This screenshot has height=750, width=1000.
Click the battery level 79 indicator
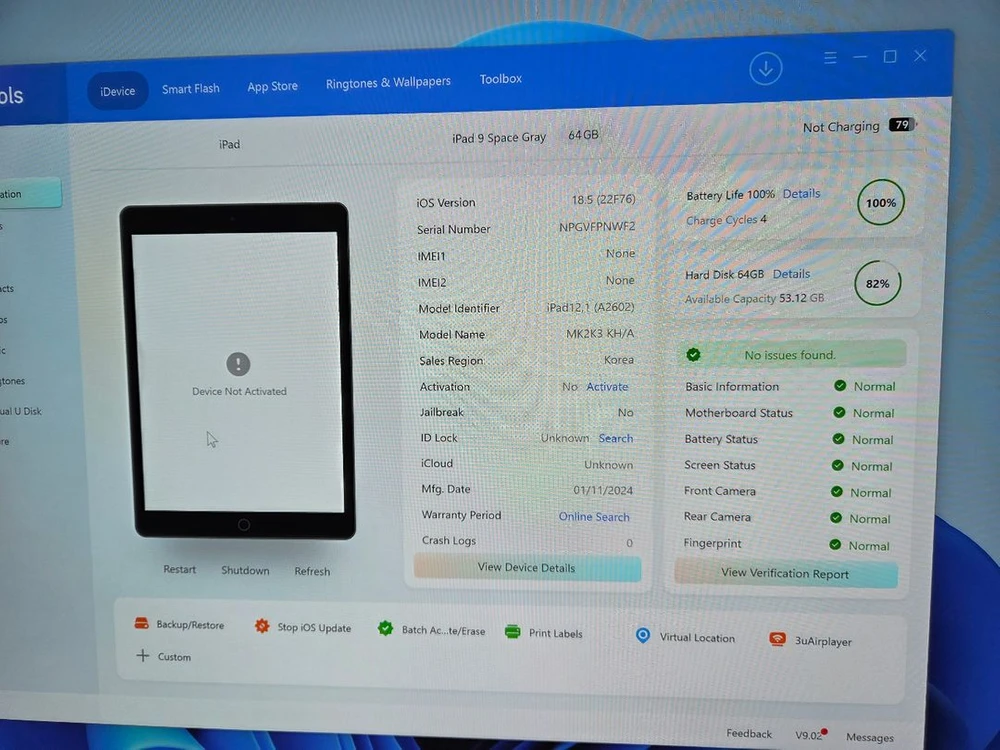[x=902, y=124]
